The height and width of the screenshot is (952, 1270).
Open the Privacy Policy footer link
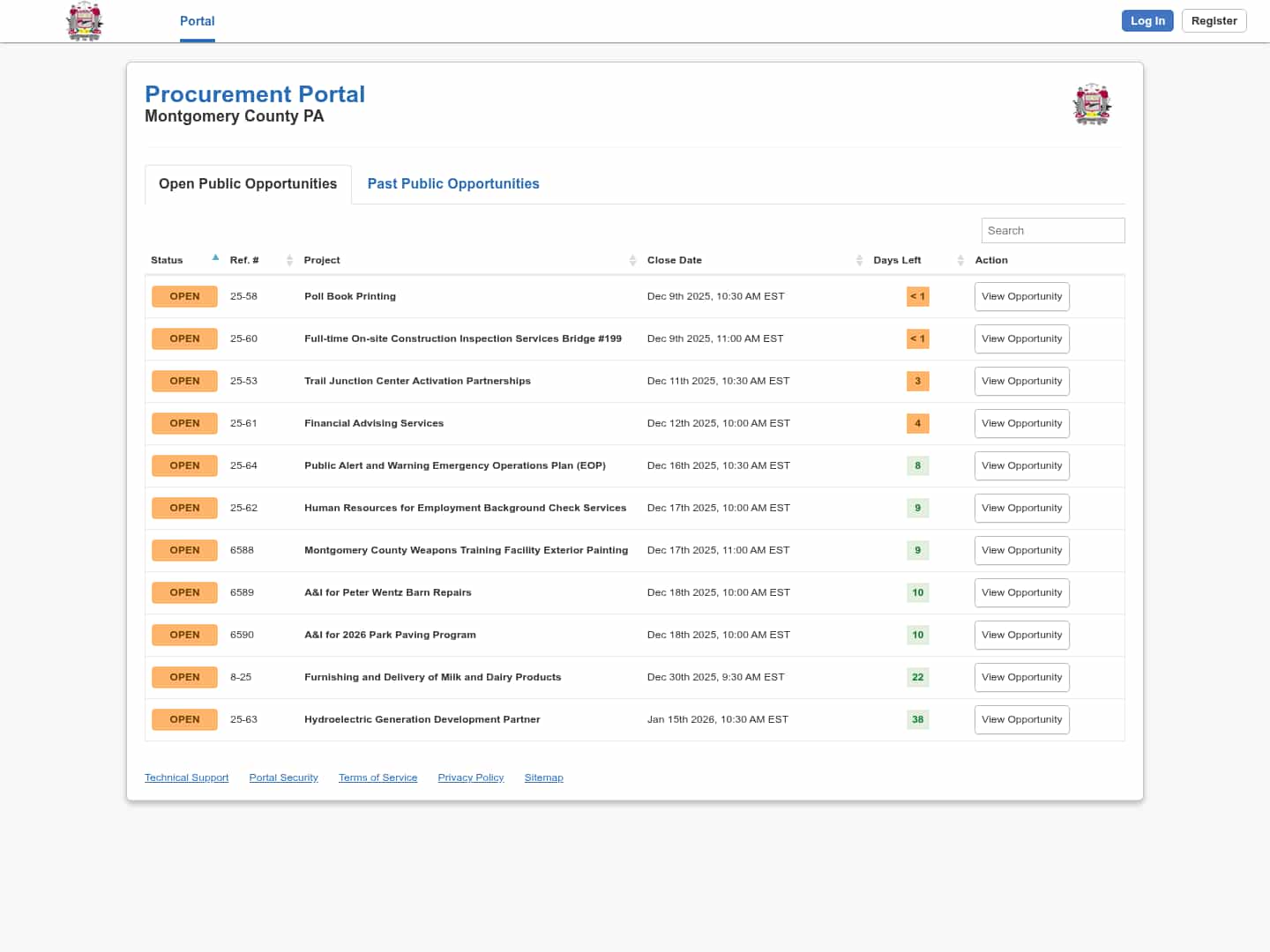(x=470, y=777)
